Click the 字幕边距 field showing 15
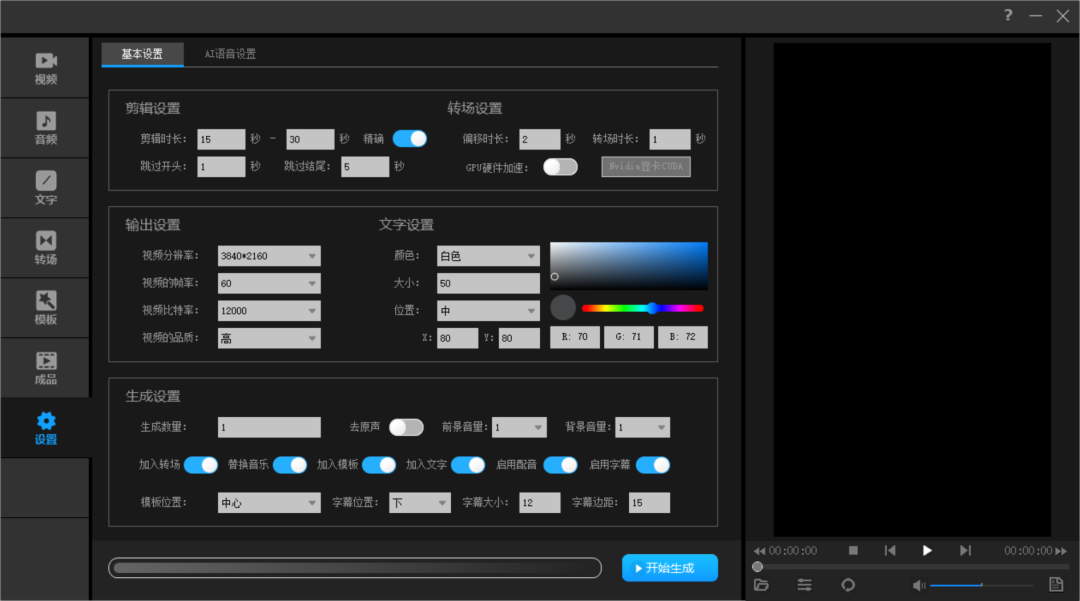The width and height of the screenshot is (1080, 601). 650,503
